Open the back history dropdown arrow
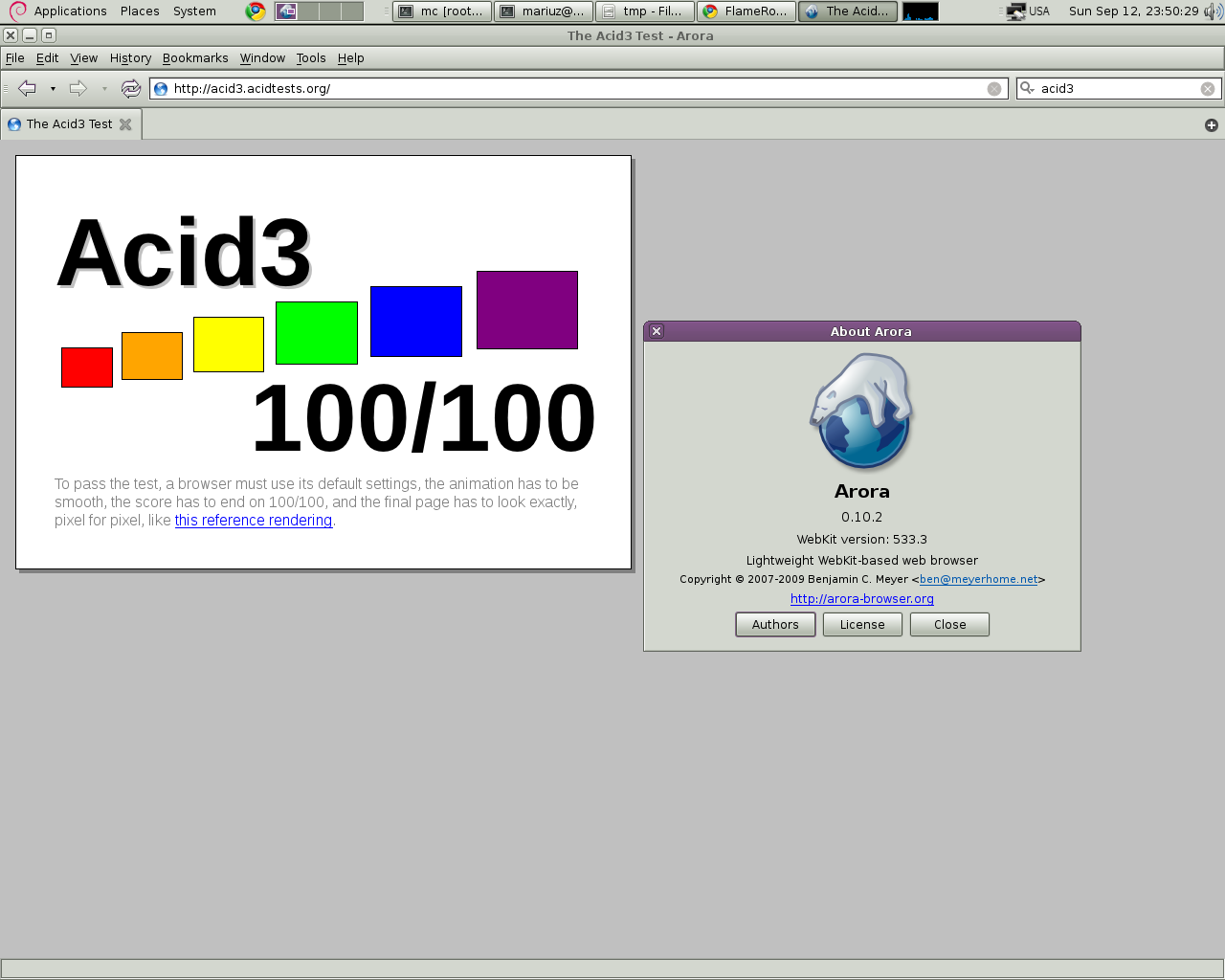The width and height of the screenshot is (1225, 980). tap(53, 88)
